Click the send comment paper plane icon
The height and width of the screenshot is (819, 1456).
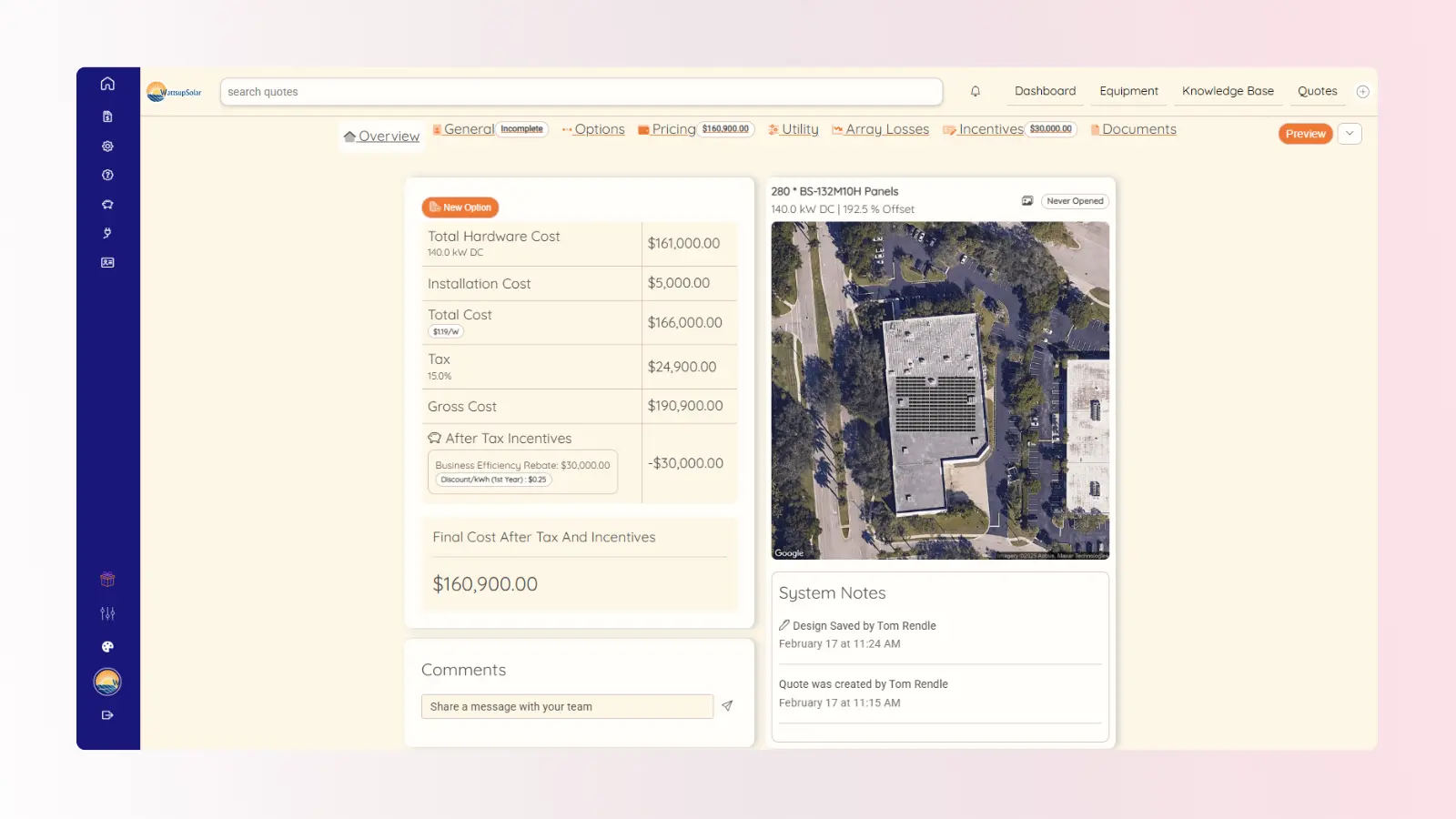(x=727, y=706)
